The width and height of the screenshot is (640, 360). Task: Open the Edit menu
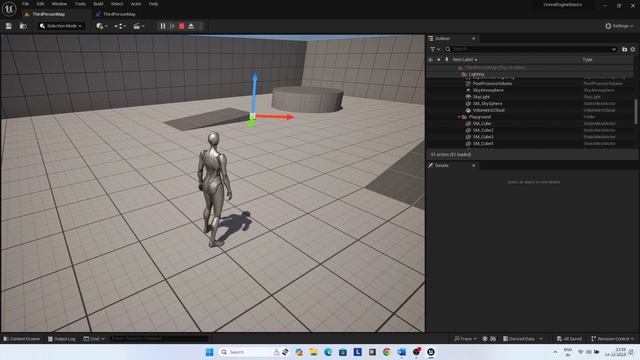click(40, 4)
